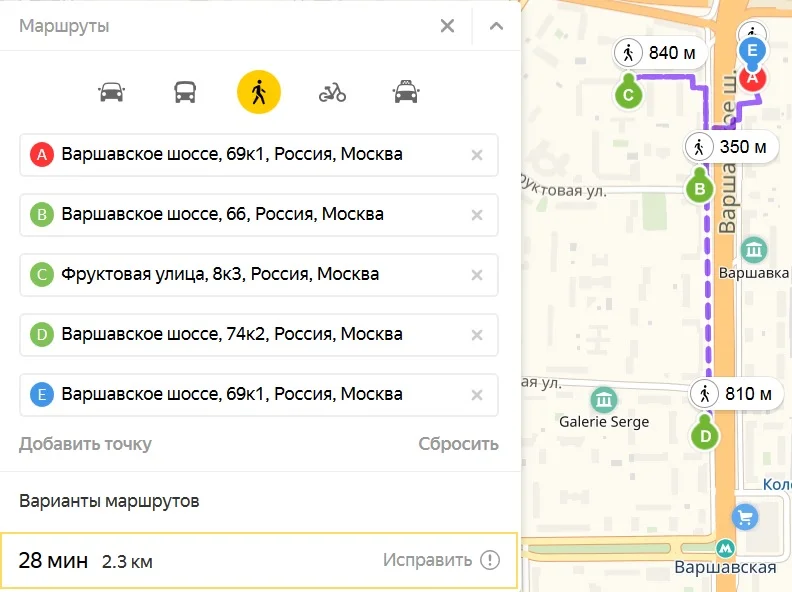Screen dimensions: 792x592
Task: Remove waypoint B Варшавское шоссе, 66
Action: coord(477,215)
